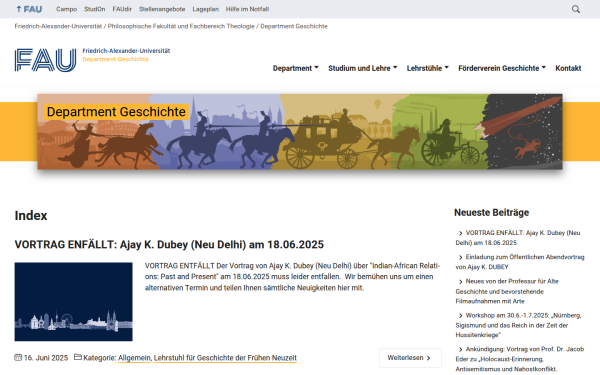
Task: Open the FAUdir link
Action: 122,9
